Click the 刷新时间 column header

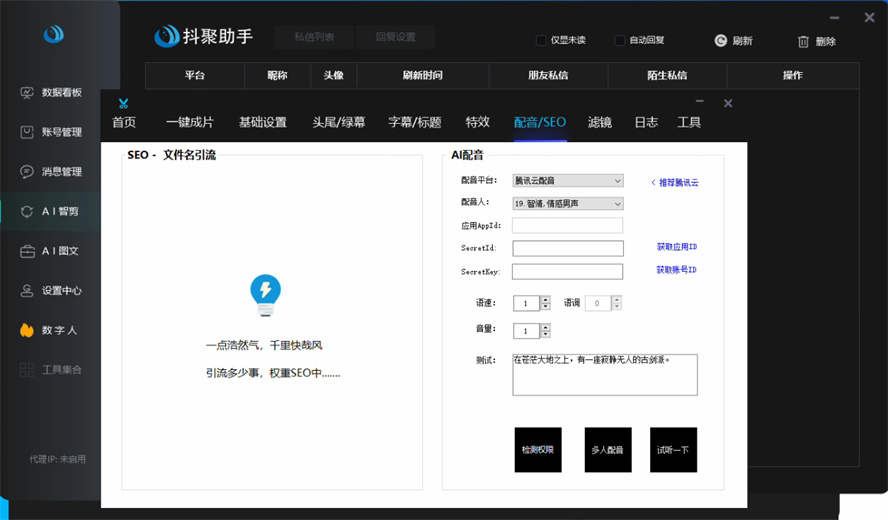[x=423, y=75]
